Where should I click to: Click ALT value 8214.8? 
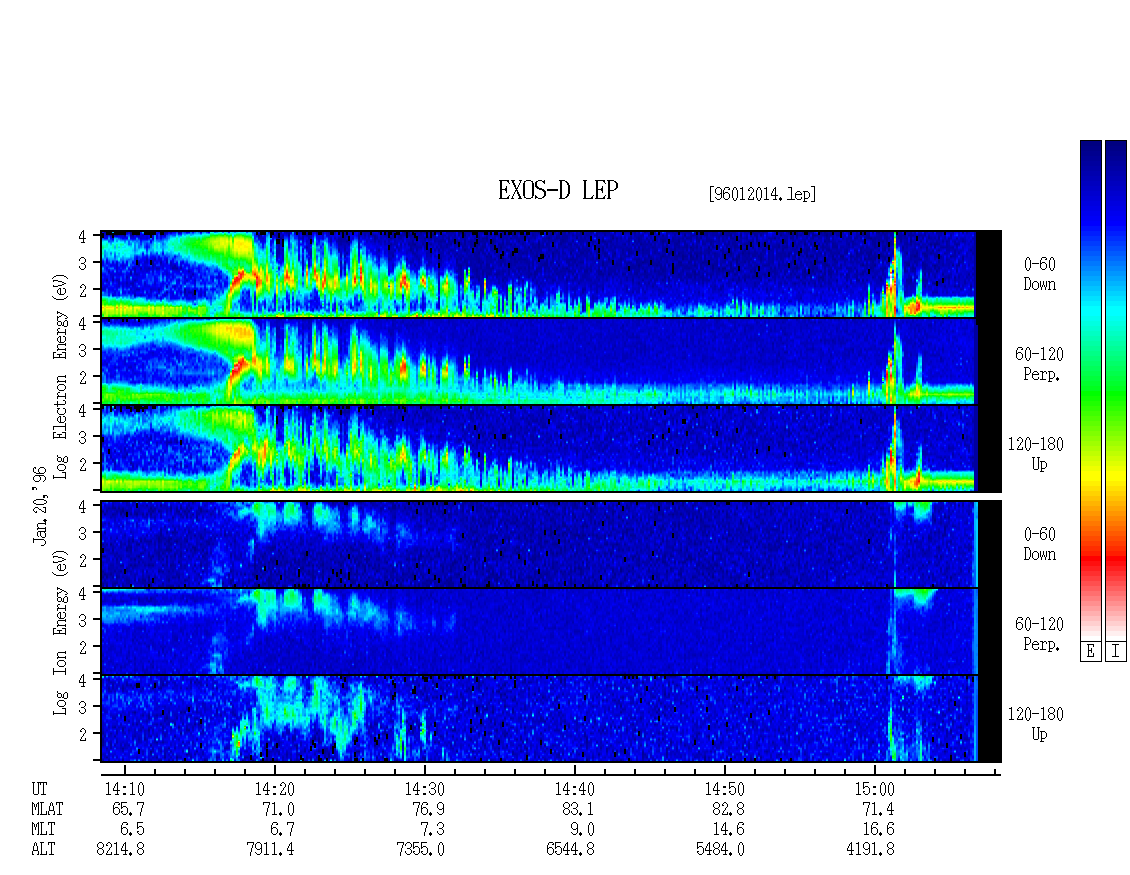tap(120, 850)
